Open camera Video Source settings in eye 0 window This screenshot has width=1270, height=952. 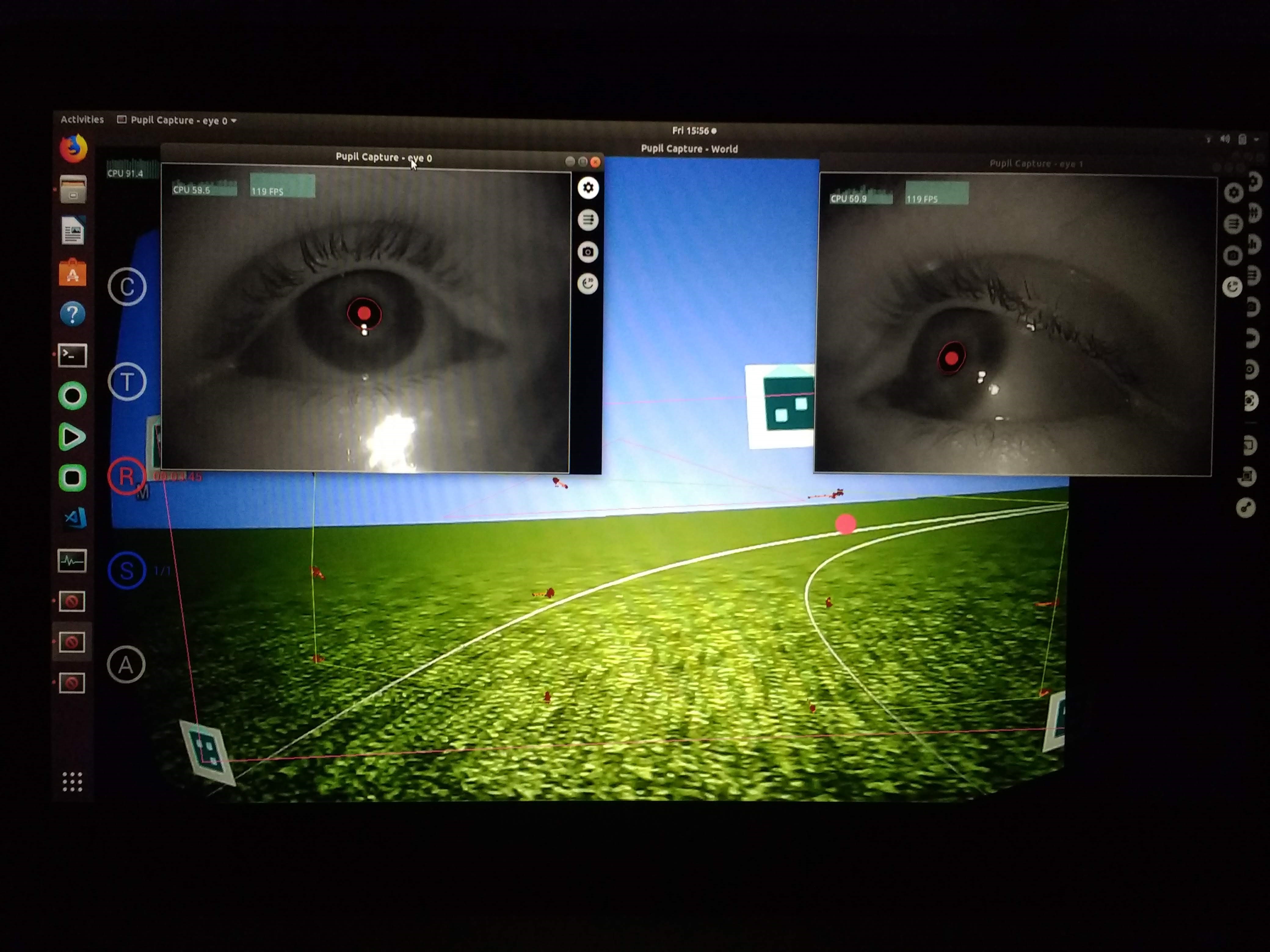pos(587,252)
